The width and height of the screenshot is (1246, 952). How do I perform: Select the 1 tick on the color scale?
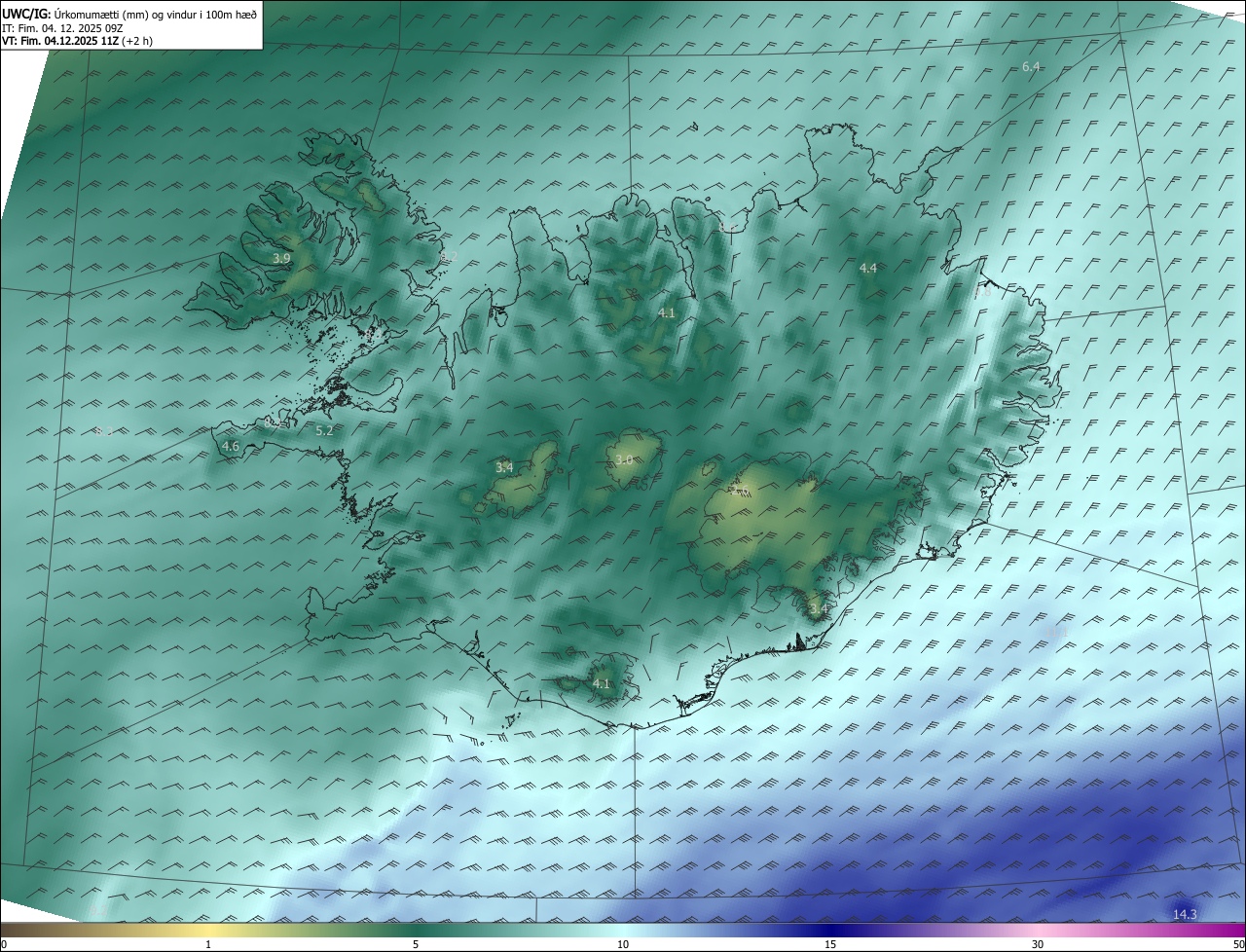pyautogui.click(x=208, y=944)
